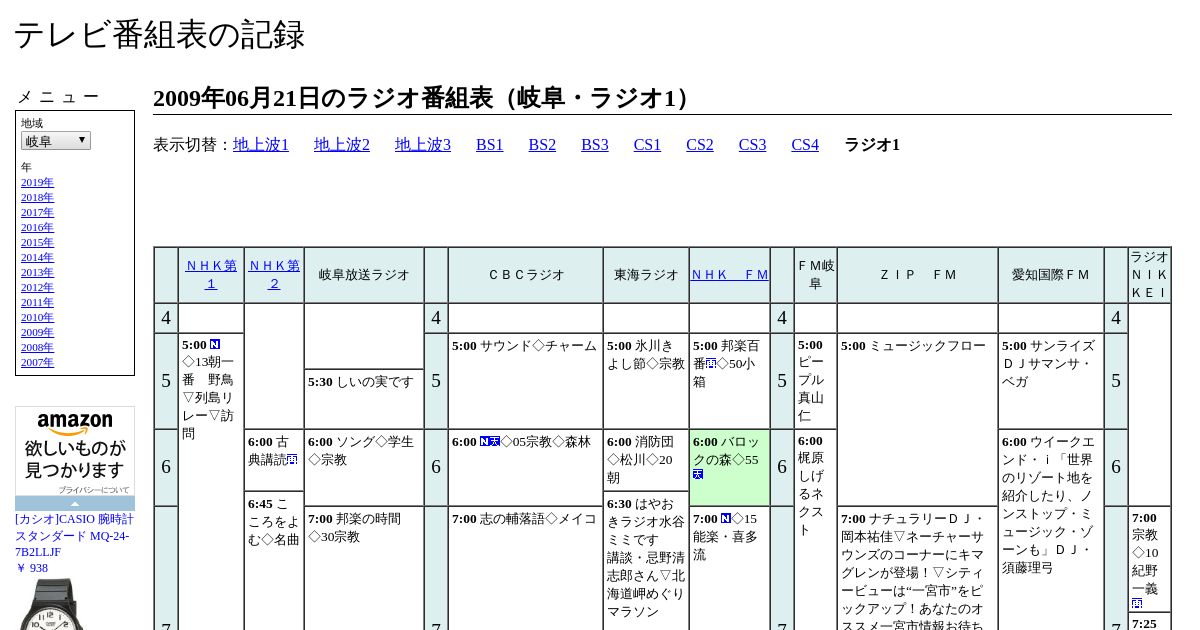Switch to the CS1 listing
This screenshot has height=630, width=1200.
click(x=647, y=145)
